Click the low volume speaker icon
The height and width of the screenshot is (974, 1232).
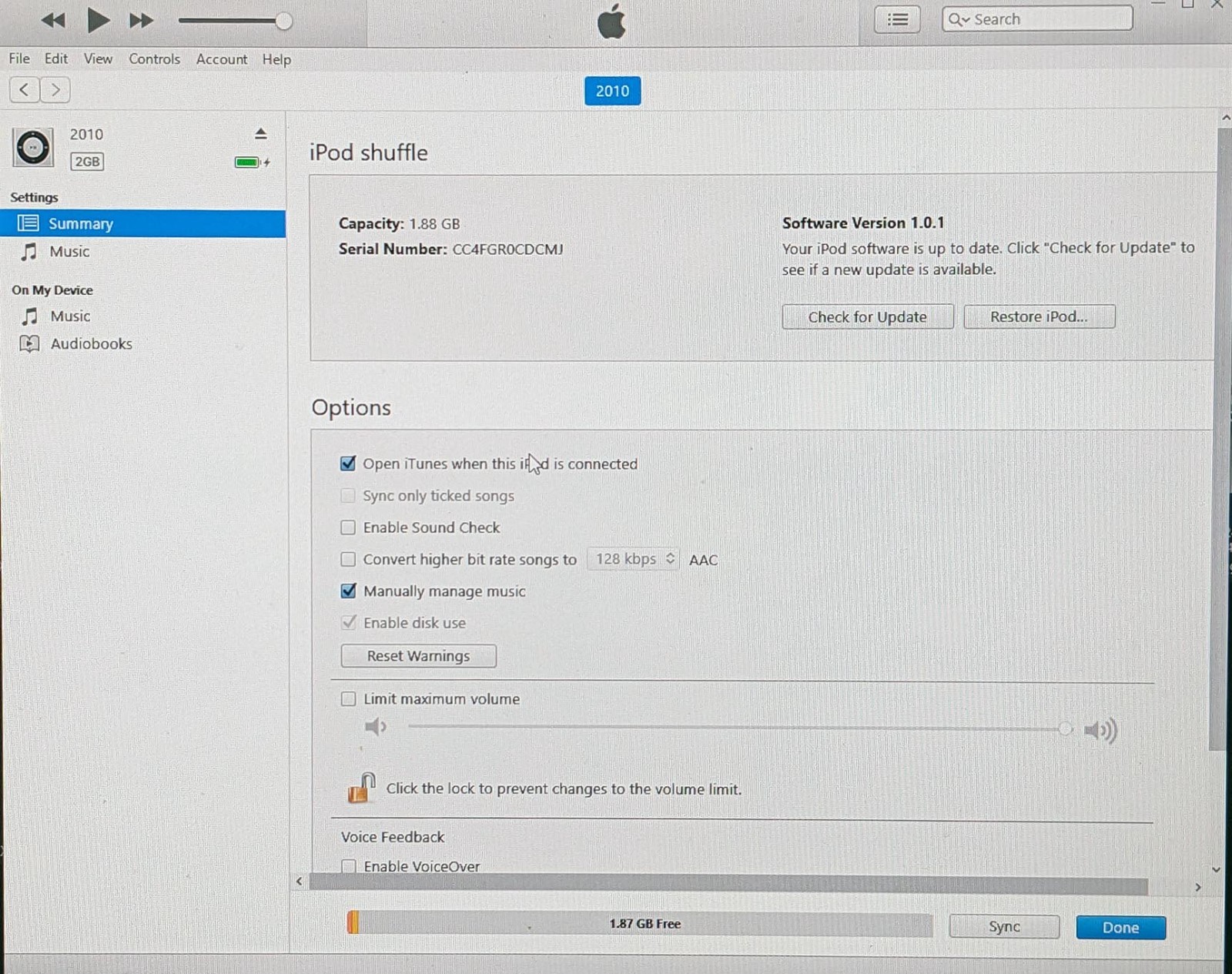376,727
